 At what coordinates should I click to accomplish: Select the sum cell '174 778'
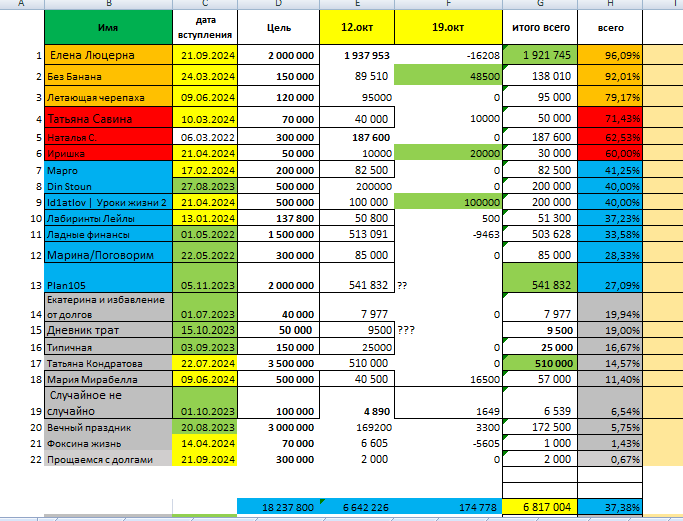pyautogui.click(x=448, y=507)
